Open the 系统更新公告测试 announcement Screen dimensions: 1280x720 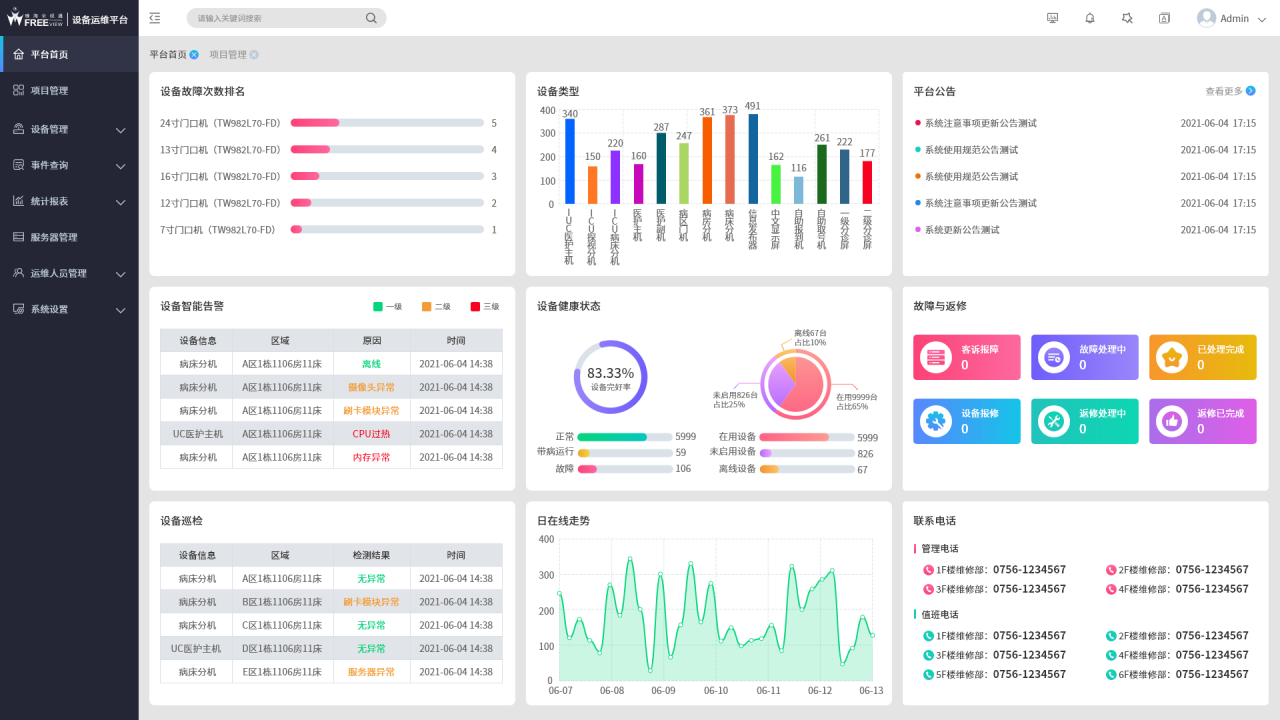[962, 230]
